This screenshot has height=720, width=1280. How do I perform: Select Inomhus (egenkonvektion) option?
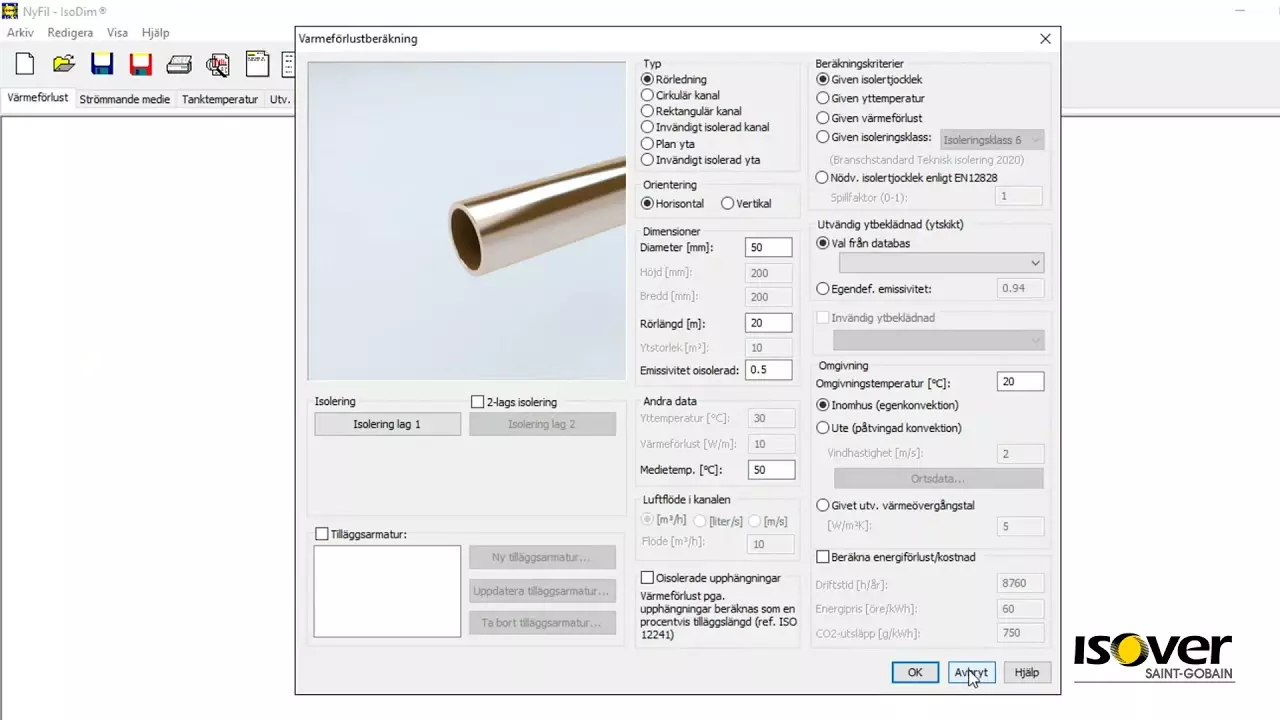(823, 405)
